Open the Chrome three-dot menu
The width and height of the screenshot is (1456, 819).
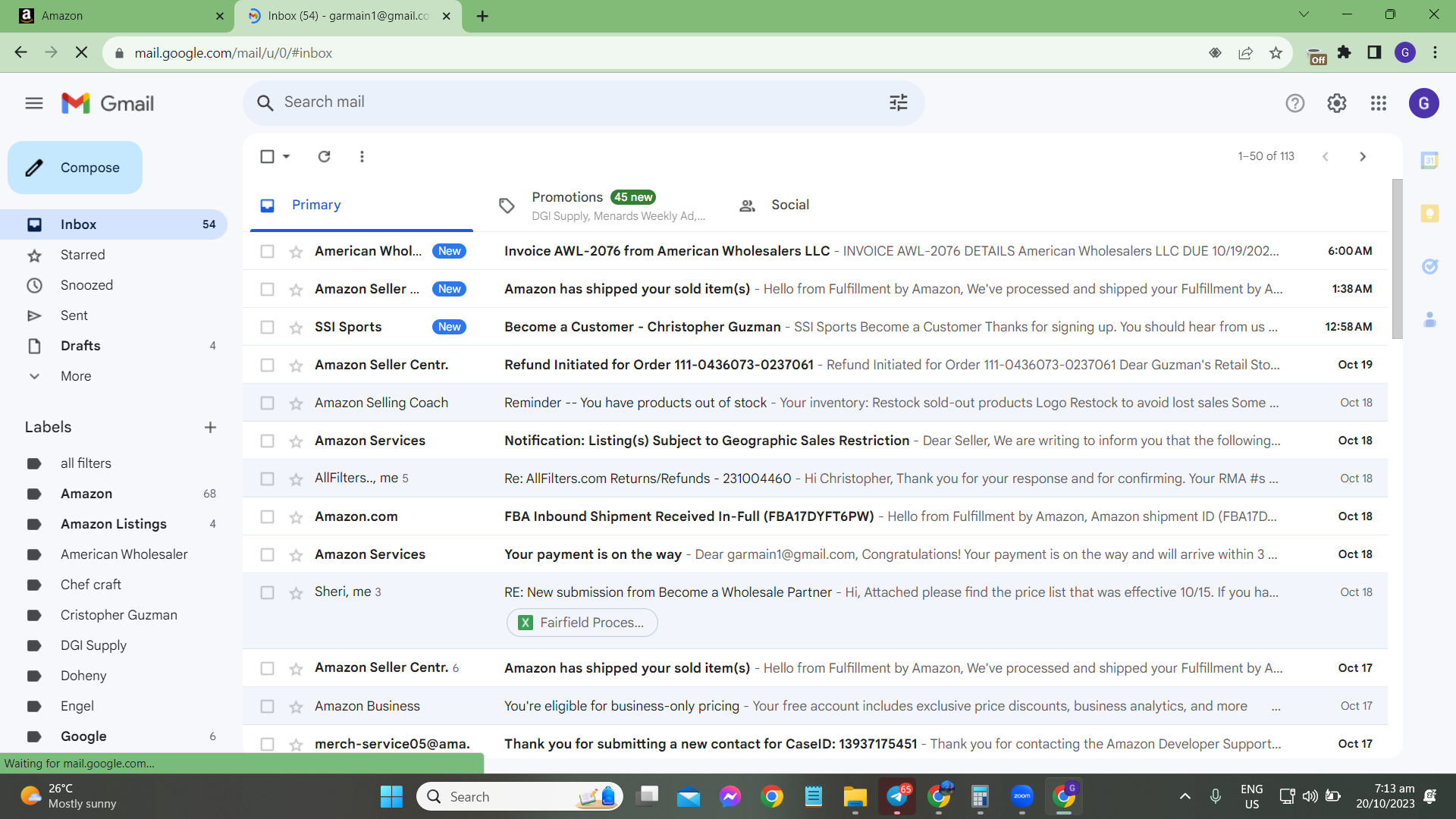click(1435, 52)
